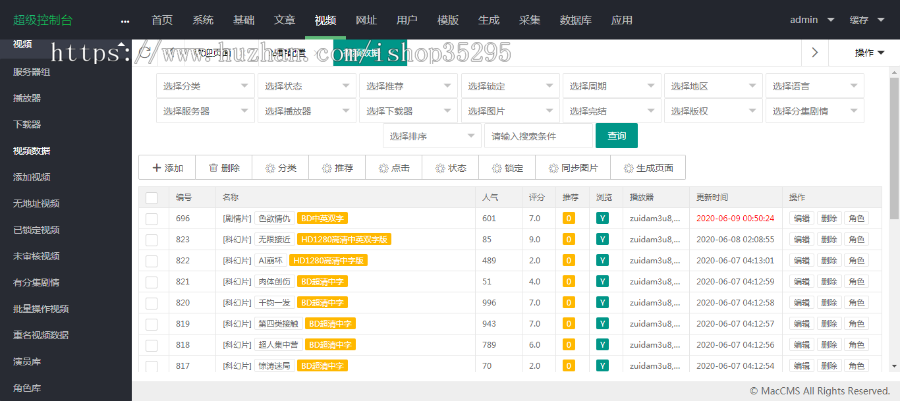Screen dimensions: 900x401
Task: Click the 请输入搜索条件 search input field
Action: coord(538,136)
